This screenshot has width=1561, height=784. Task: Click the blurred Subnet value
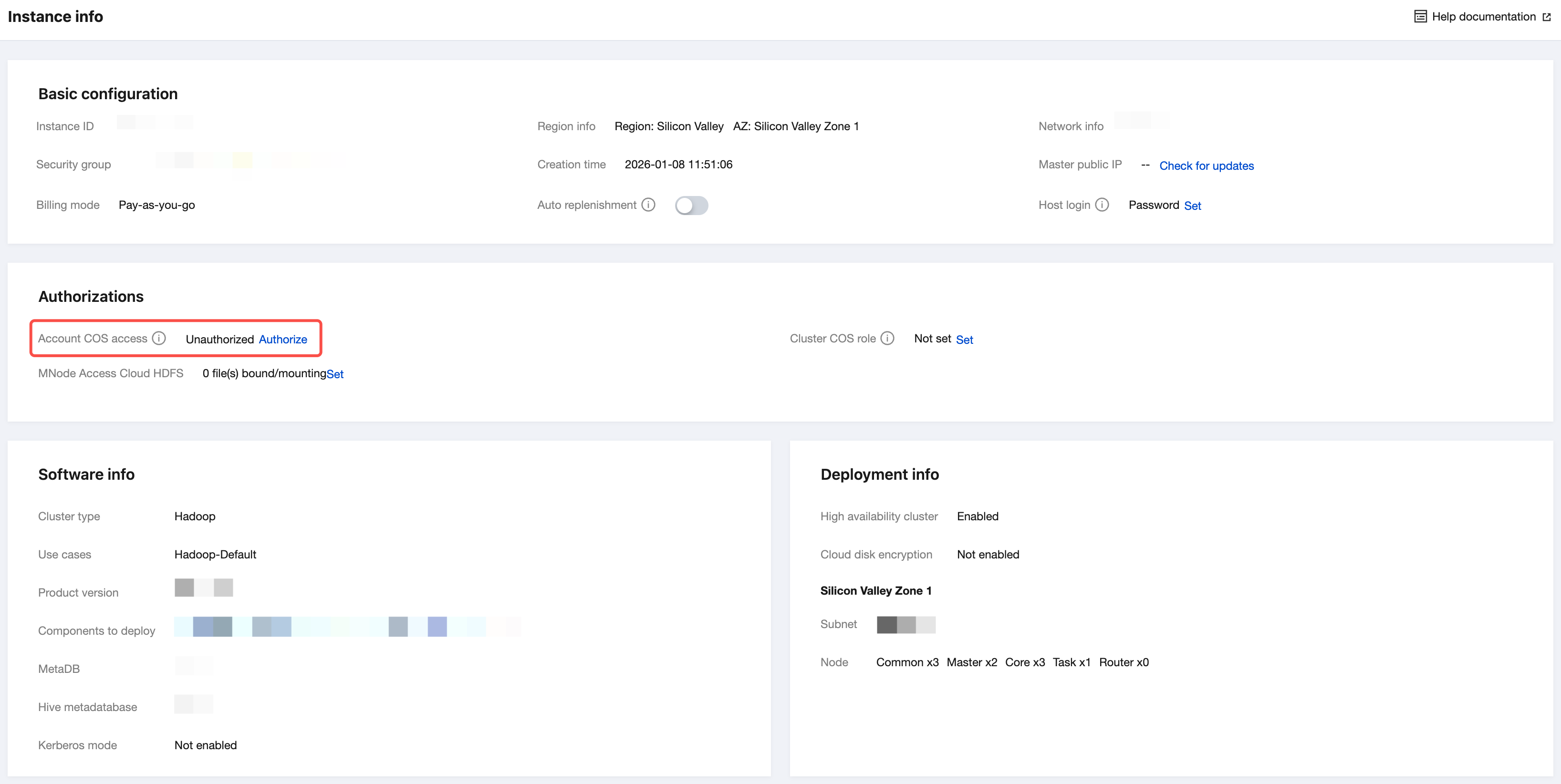coord(906,625)
